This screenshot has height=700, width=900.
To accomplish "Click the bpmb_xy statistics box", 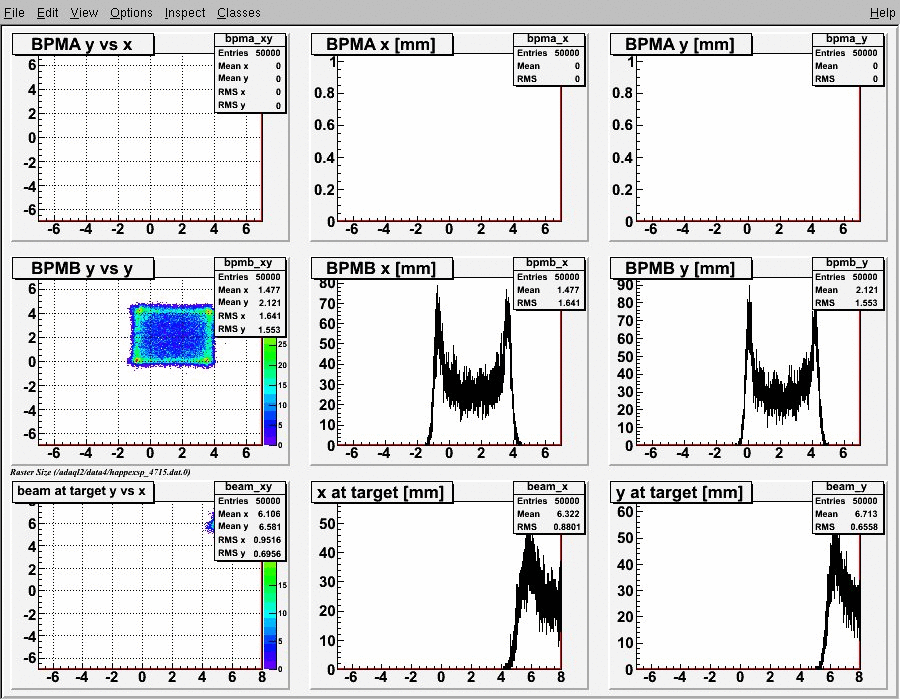I will point(250,297).
